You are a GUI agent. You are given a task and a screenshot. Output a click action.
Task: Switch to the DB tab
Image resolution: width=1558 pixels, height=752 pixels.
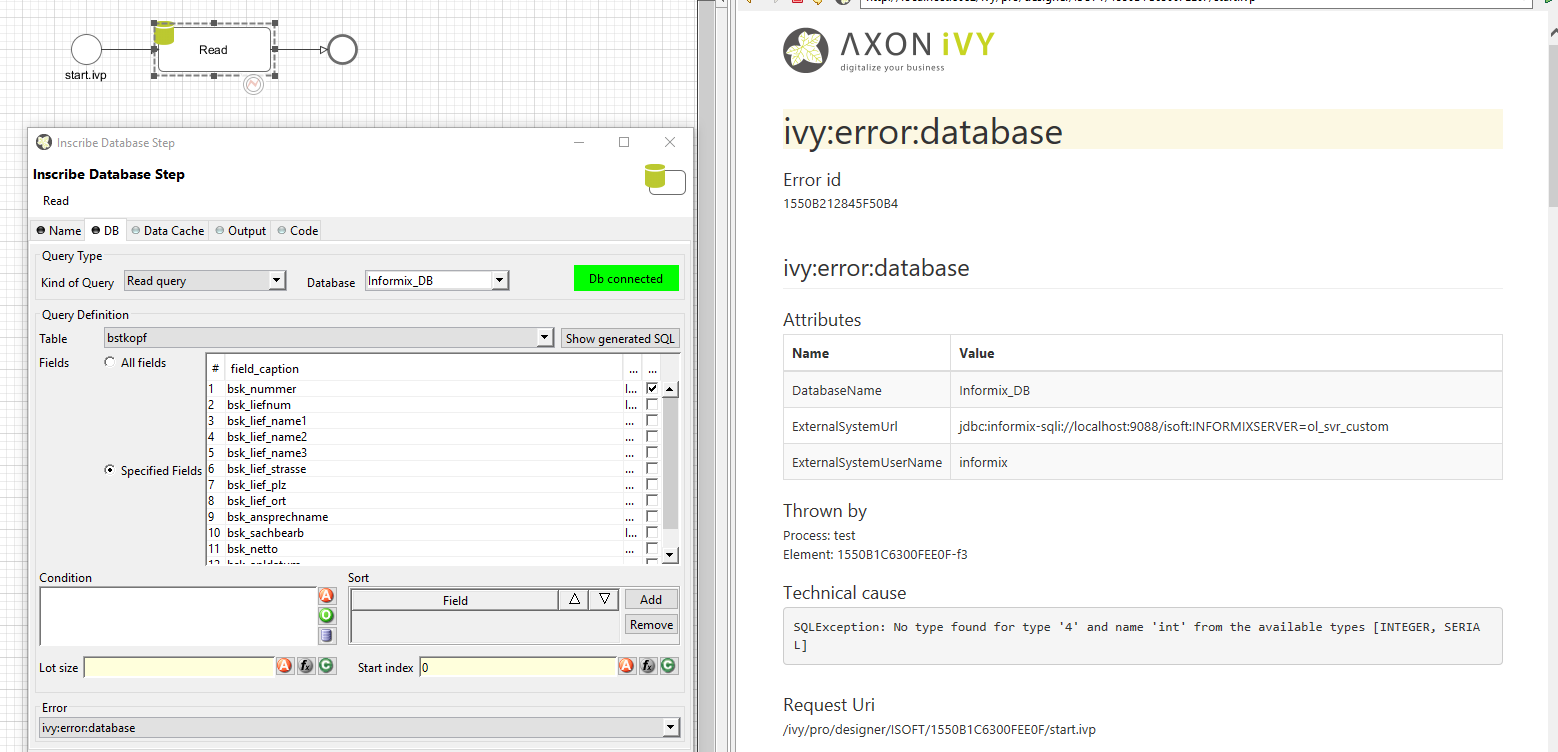[x=105, y=230]
